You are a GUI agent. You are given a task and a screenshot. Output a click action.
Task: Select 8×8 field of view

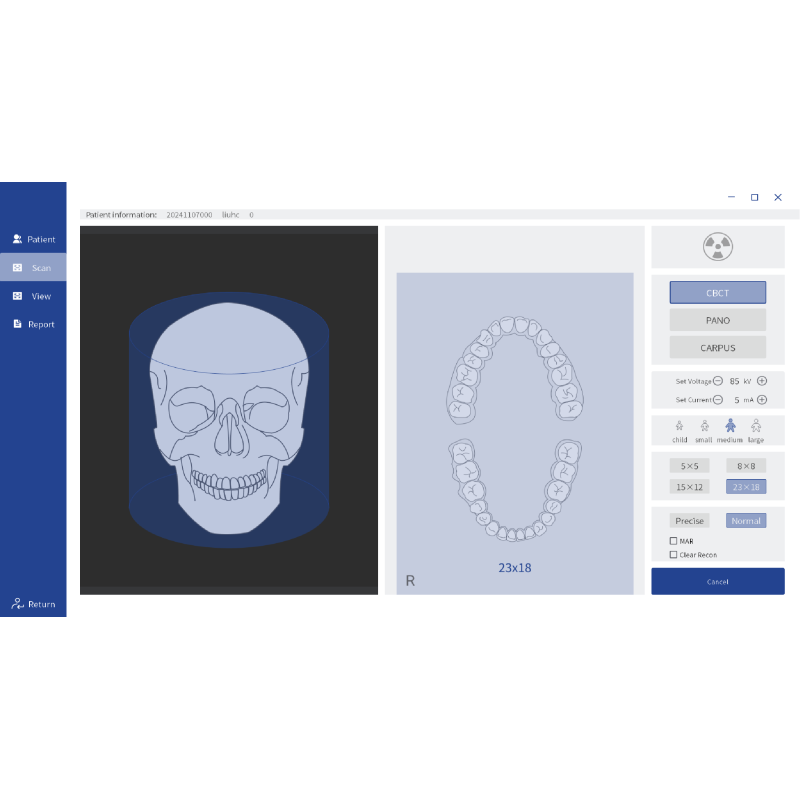pos(746,466)
